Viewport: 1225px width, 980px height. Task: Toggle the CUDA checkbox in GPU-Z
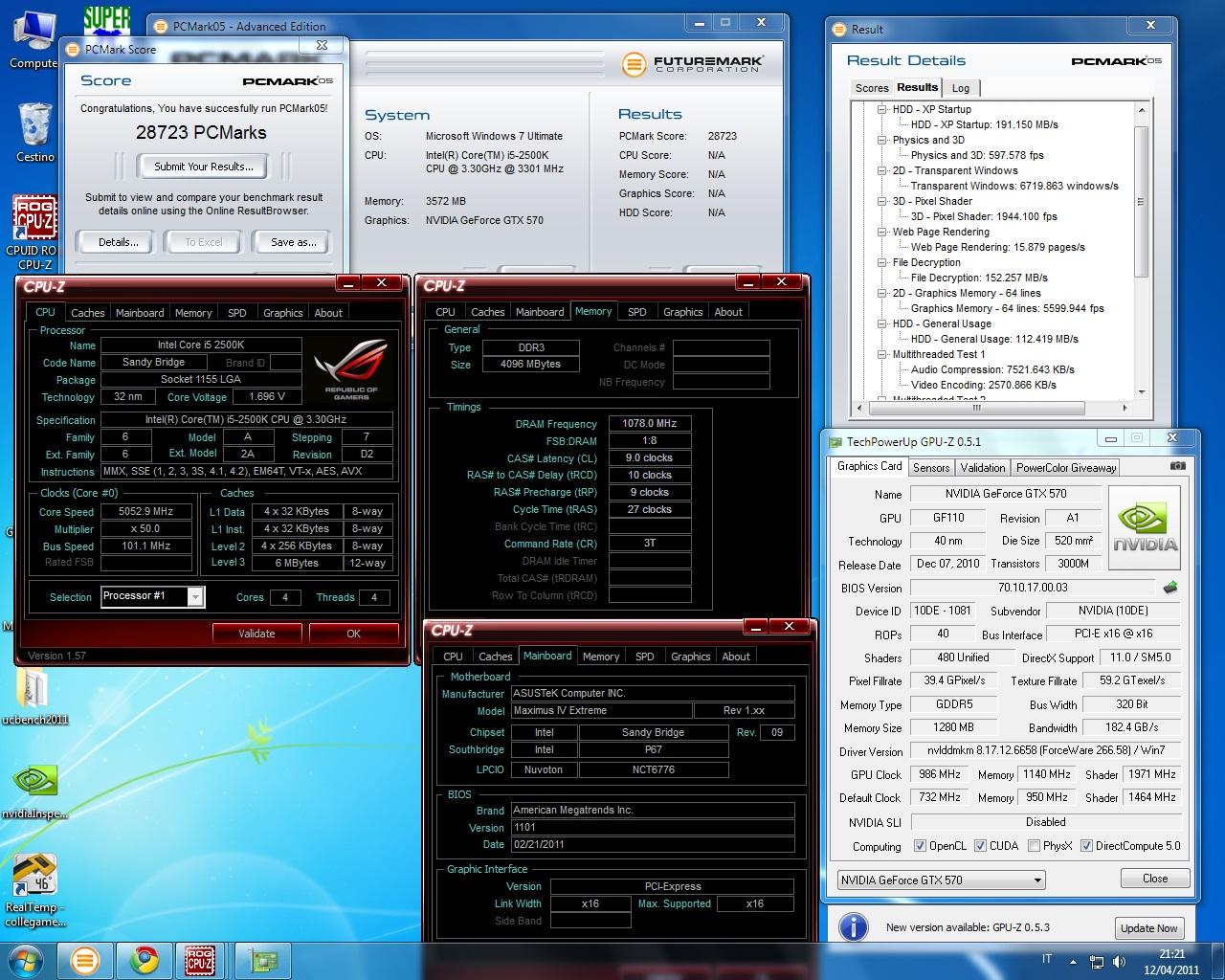click(x=980, y=846)
